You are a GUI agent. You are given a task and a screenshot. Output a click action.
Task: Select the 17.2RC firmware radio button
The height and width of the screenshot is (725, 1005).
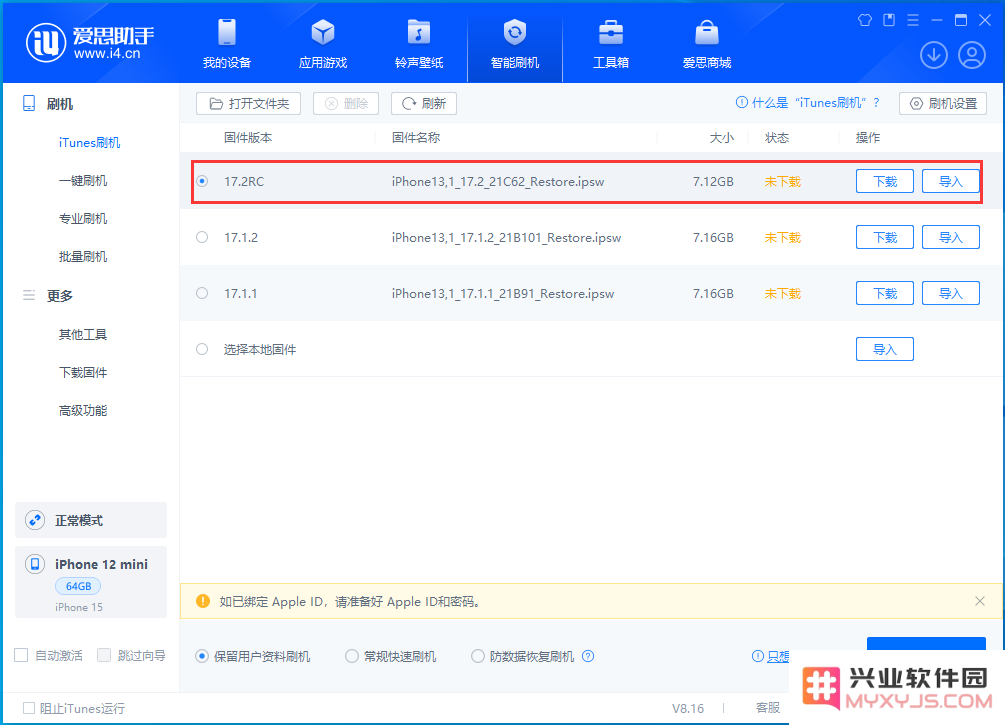click(202, 181)
